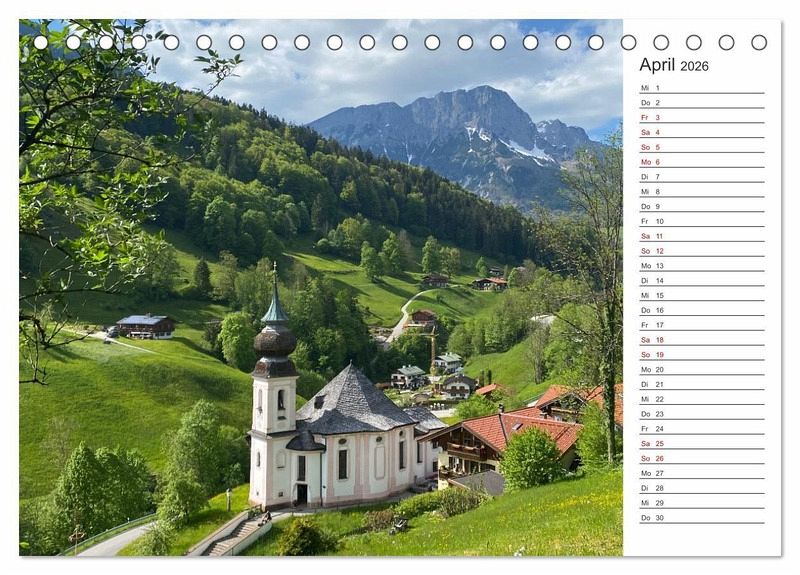This screenshot has height=575, width=800.
Task: Select the Sa 25 Saturday row
Action: click(x=700, y=443)
